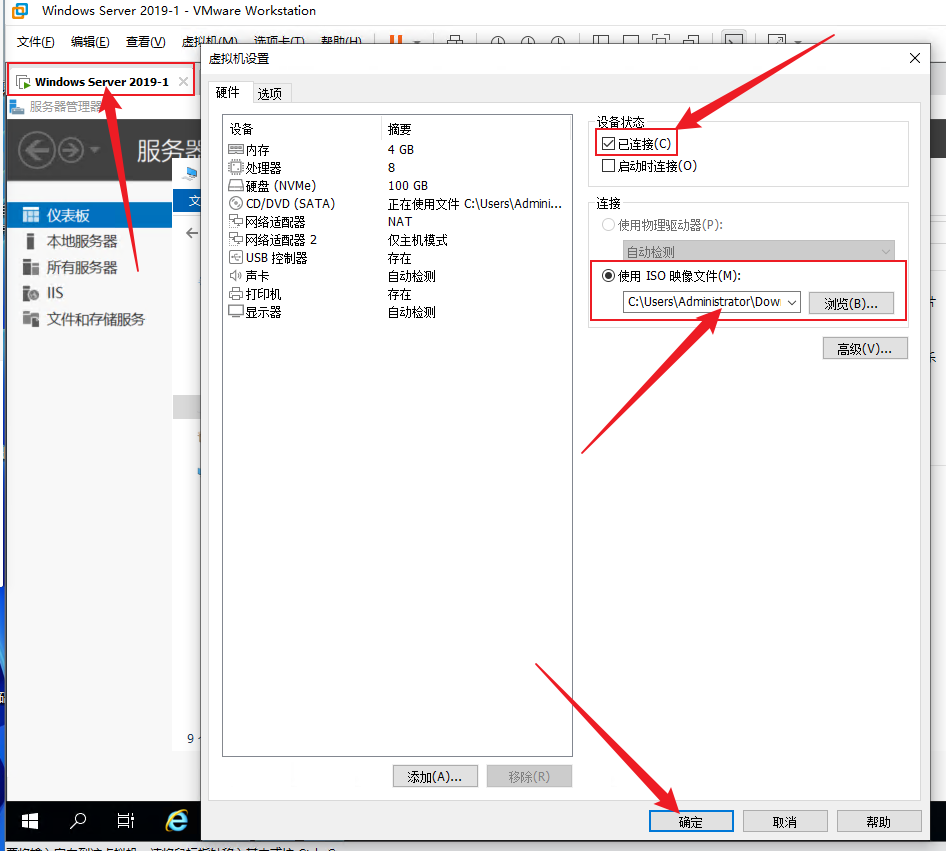Open 仪表板 dashboard in Server Manager
Screen dimensions: 946x851
pyautogui.click(x=90, y=215)
